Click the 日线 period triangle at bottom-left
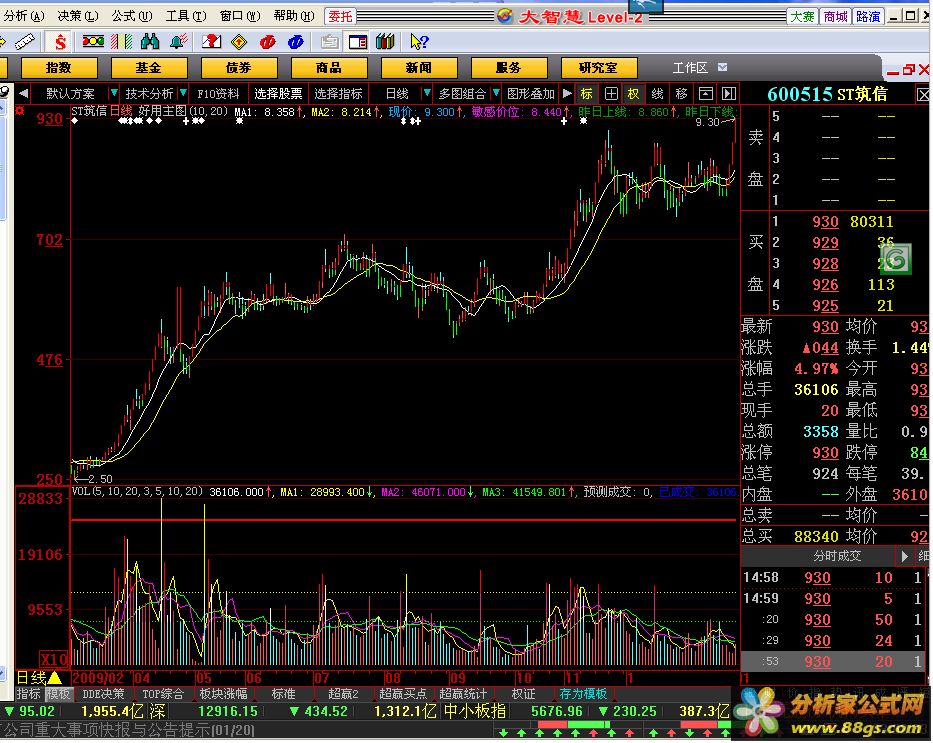 (55, 677)
